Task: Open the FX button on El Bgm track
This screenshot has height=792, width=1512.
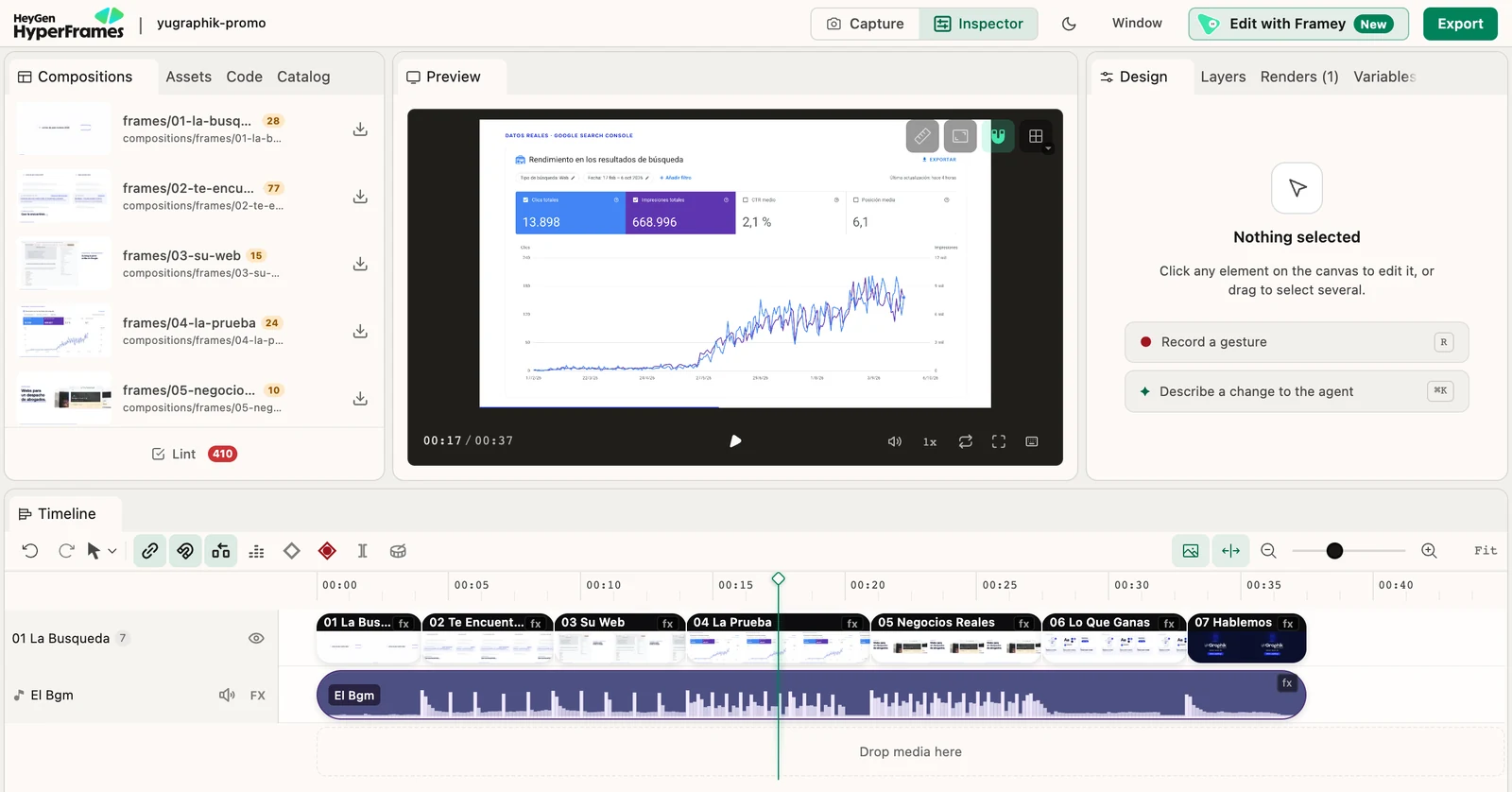Action: (x=258, y=696)
